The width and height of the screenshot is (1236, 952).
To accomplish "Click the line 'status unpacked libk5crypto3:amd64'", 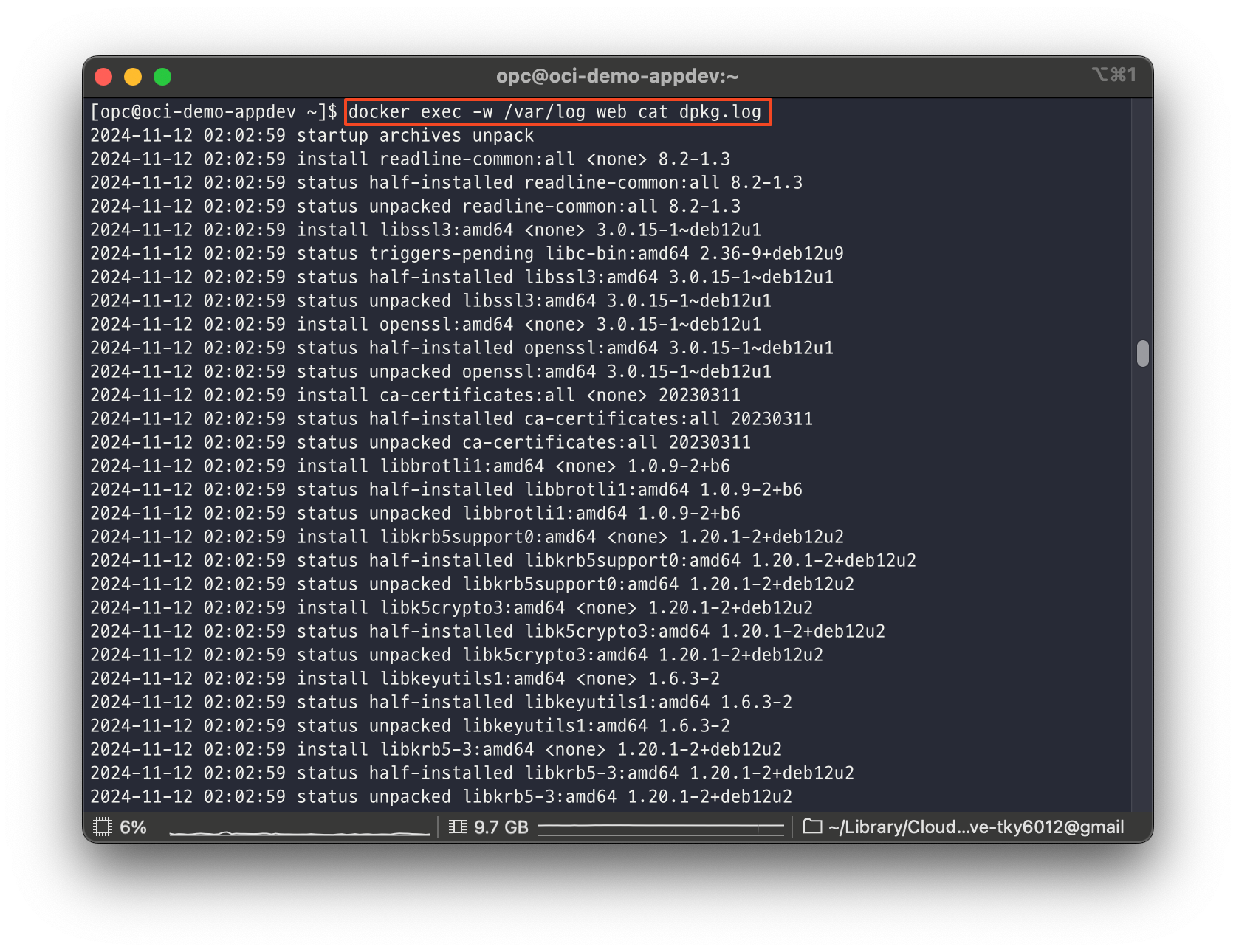I will tap(457, 655).
